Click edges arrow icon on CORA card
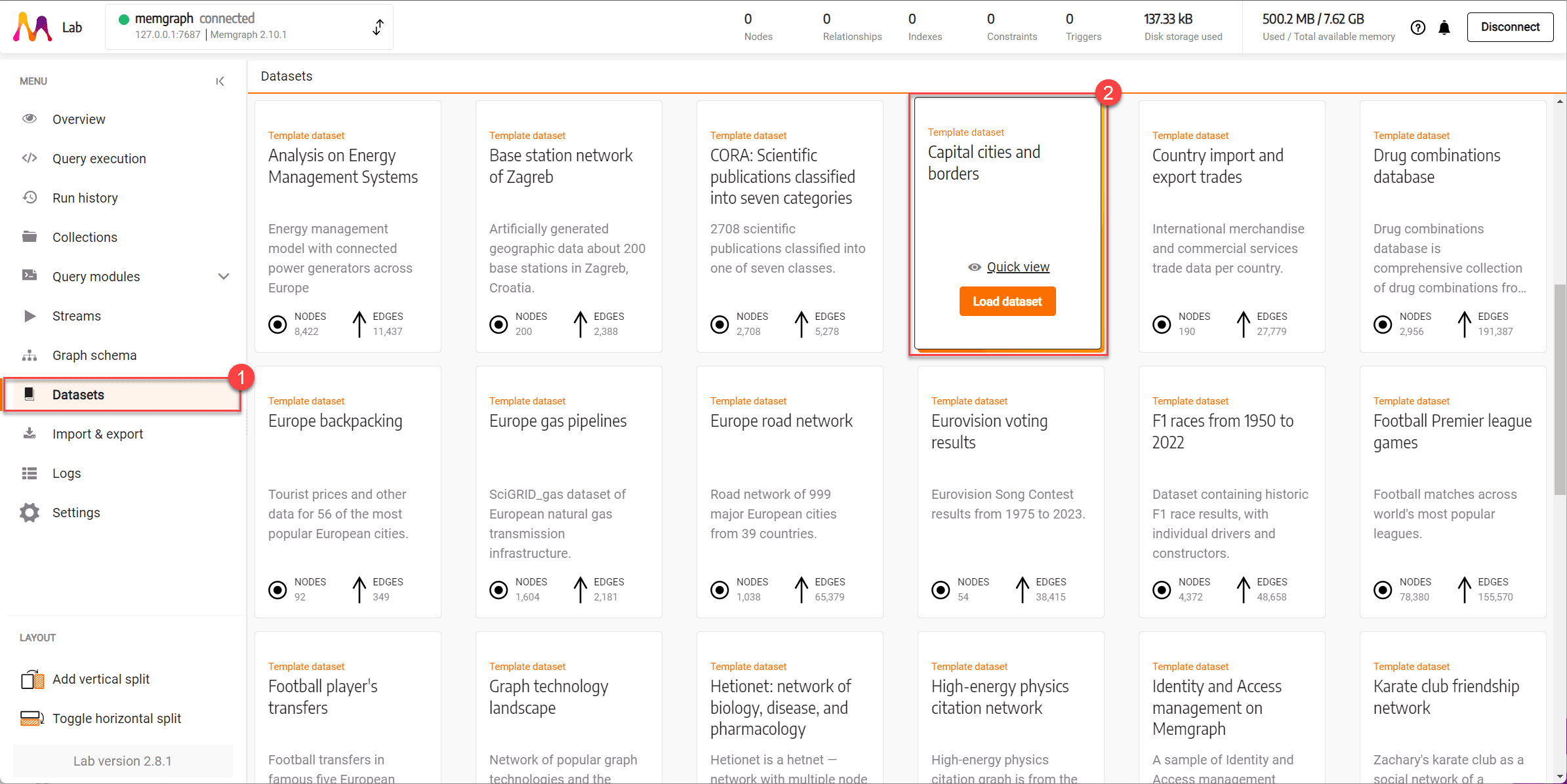The height and width of the screenshot is (784, 1567). tap(801, 324)
